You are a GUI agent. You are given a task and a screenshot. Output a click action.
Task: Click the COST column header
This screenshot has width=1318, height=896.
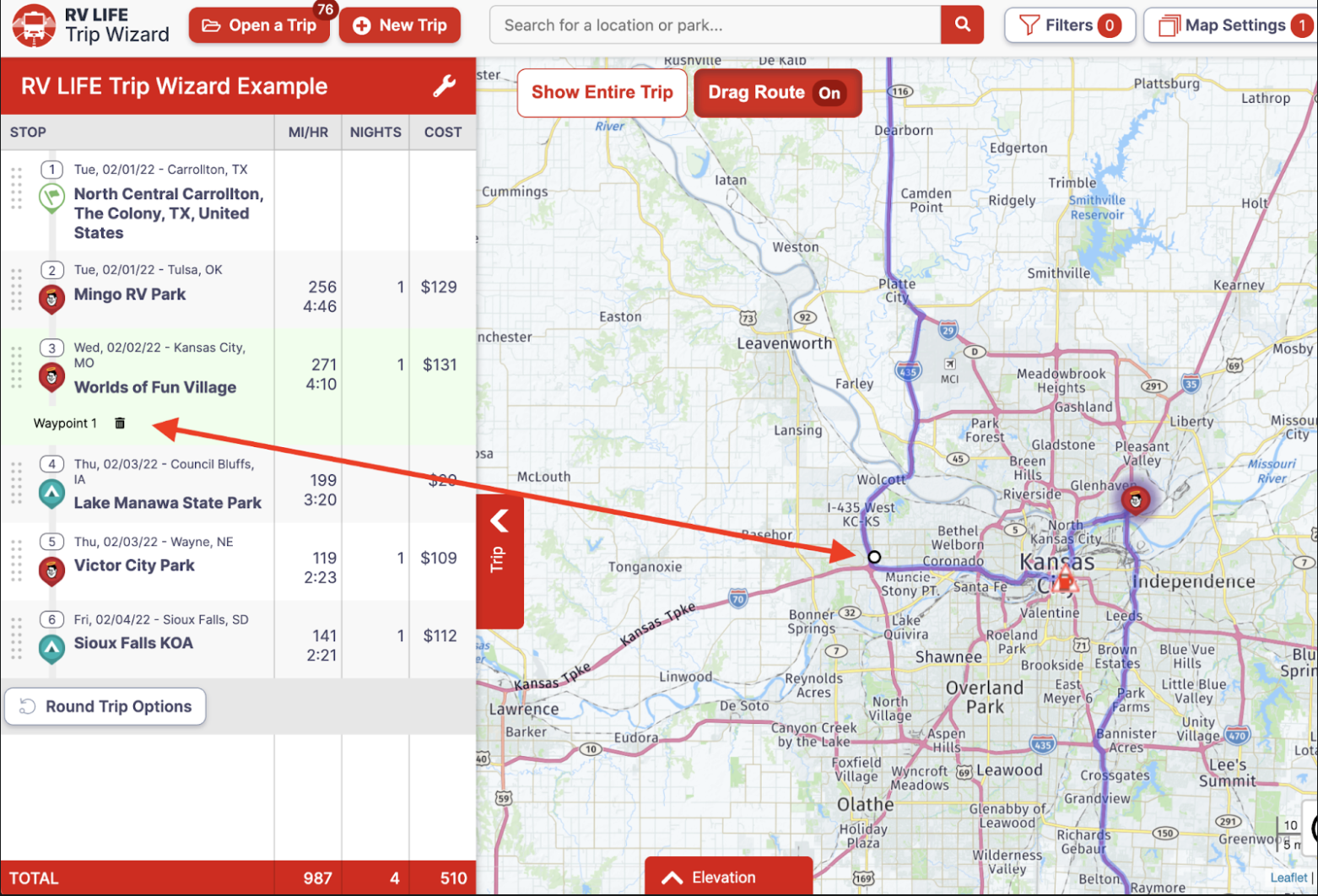coord(443,132)
